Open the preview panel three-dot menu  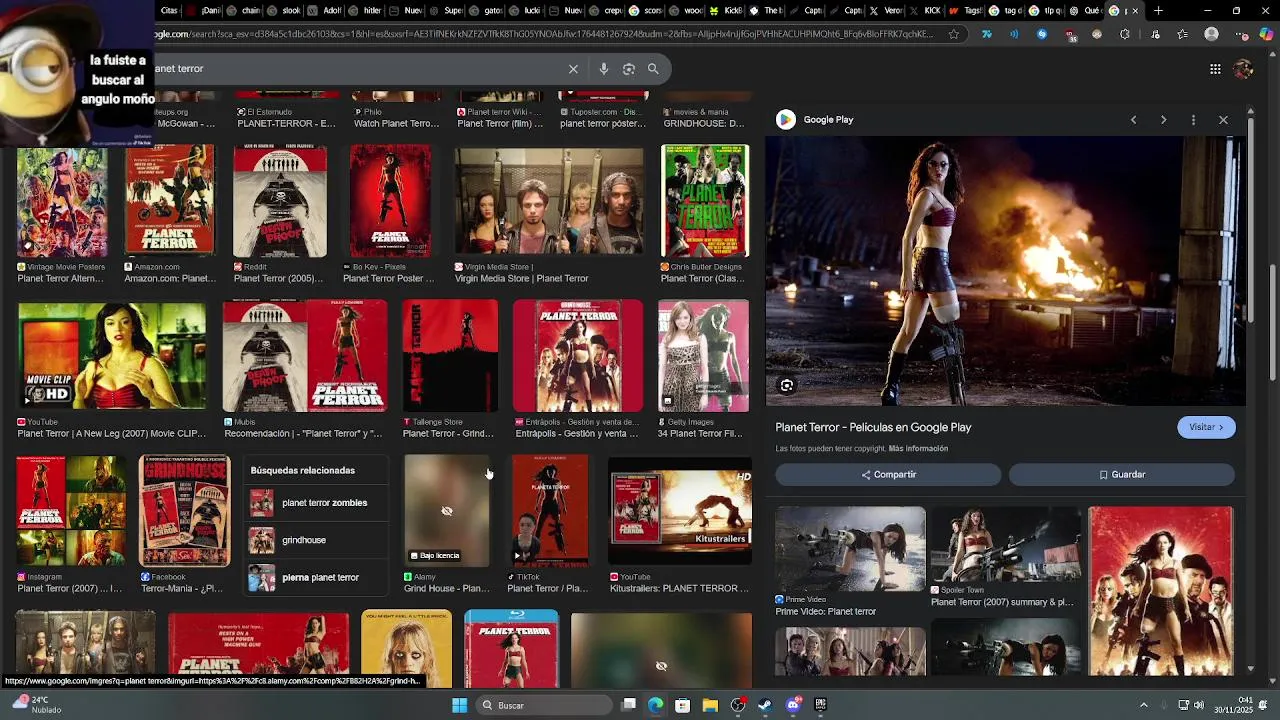tap(1193, 120)
